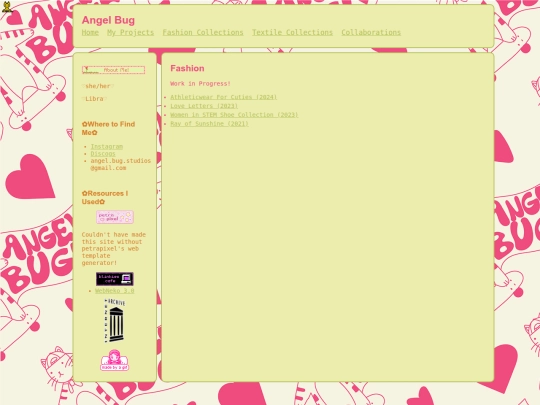The image size is (540, 405).
Task: Click the Where to Find Me heading
Action: point(108,128)
